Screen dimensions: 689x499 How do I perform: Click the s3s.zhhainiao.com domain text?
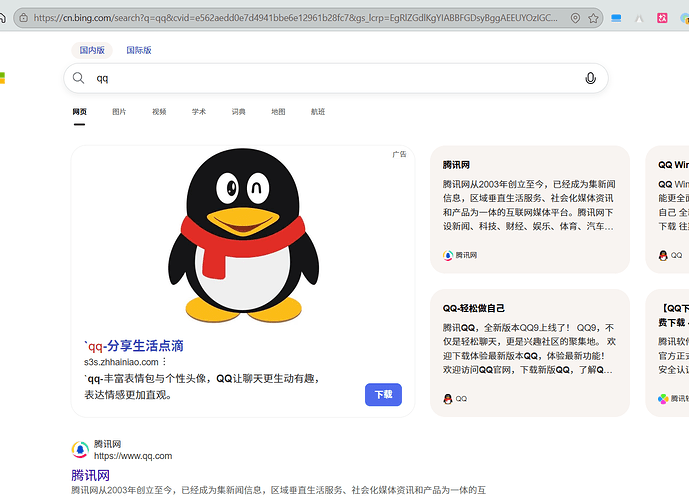[x=121, y=362]
